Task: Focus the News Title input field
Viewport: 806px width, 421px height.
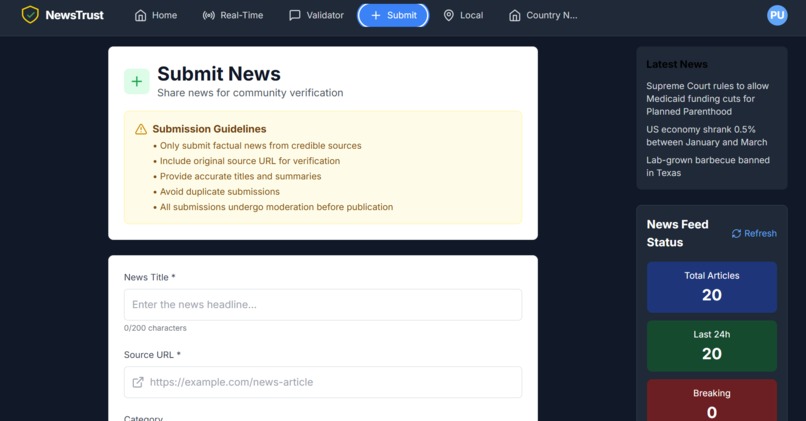Action: coord(323,304)
